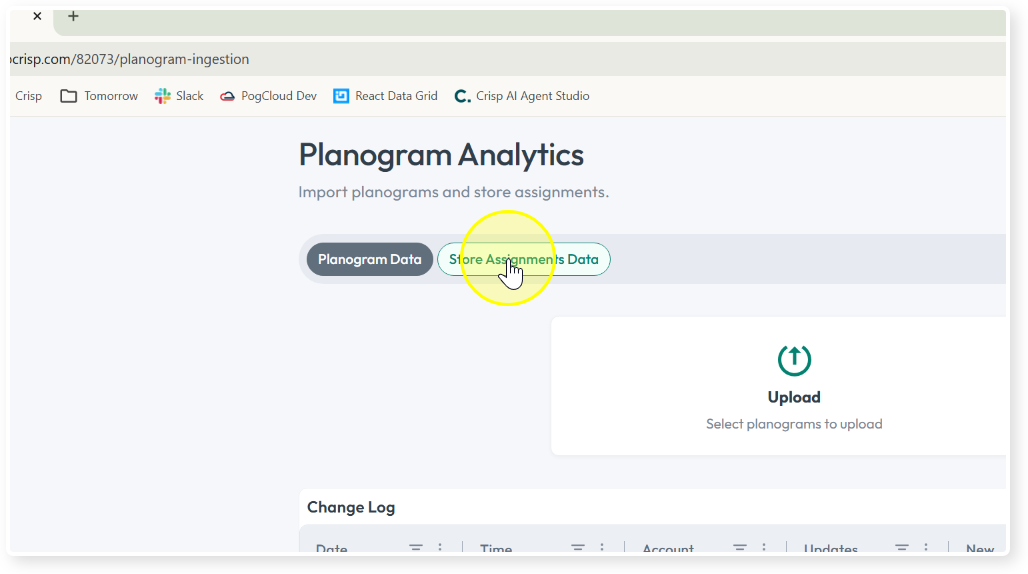Open the Slack bookmark icon
Screen dimensions: 1028x574
tap(163, 96)
